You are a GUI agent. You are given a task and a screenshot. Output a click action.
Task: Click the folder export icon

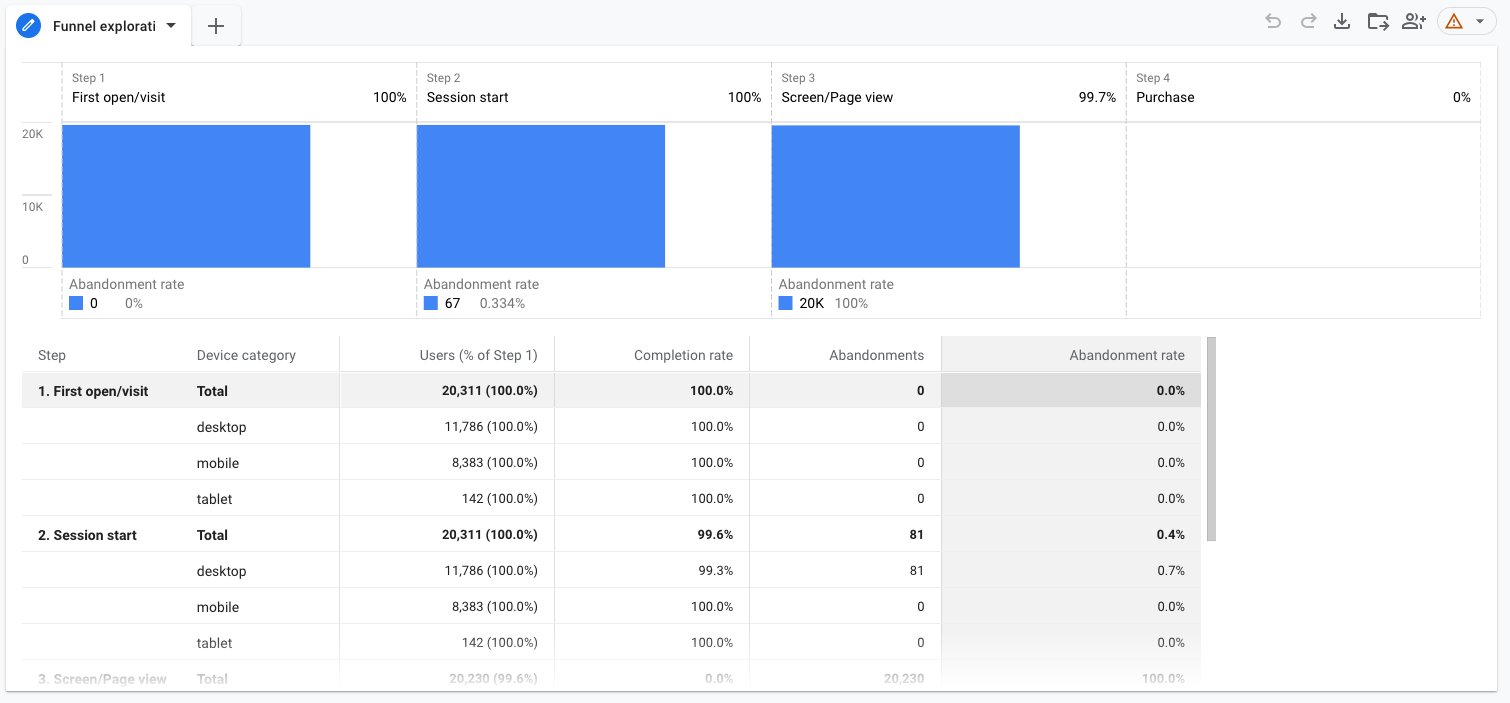1378,22
